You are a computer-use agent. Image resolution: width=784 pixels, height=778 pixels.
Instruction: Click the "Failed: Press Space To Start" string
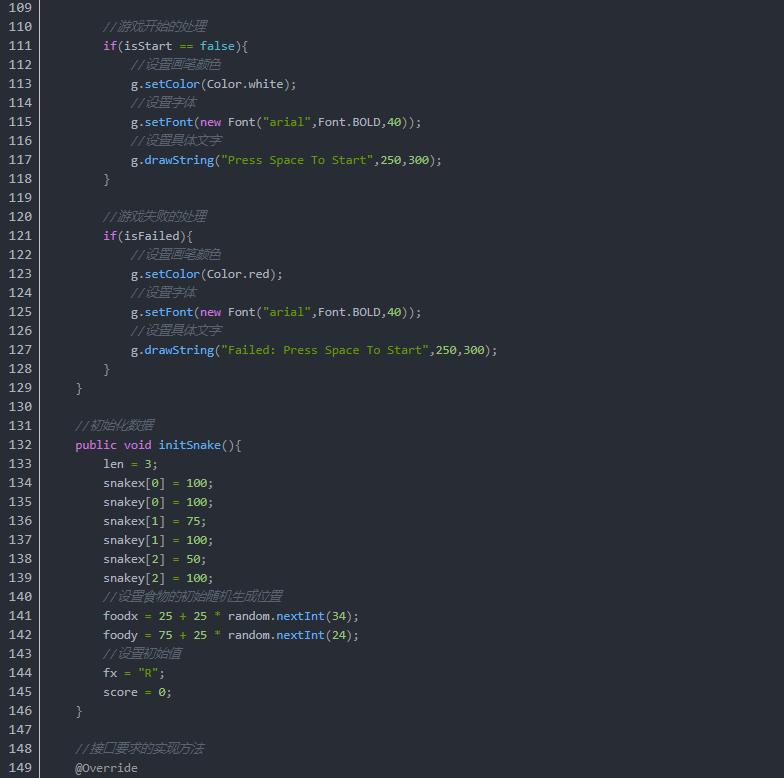click(x=325, y=350)
